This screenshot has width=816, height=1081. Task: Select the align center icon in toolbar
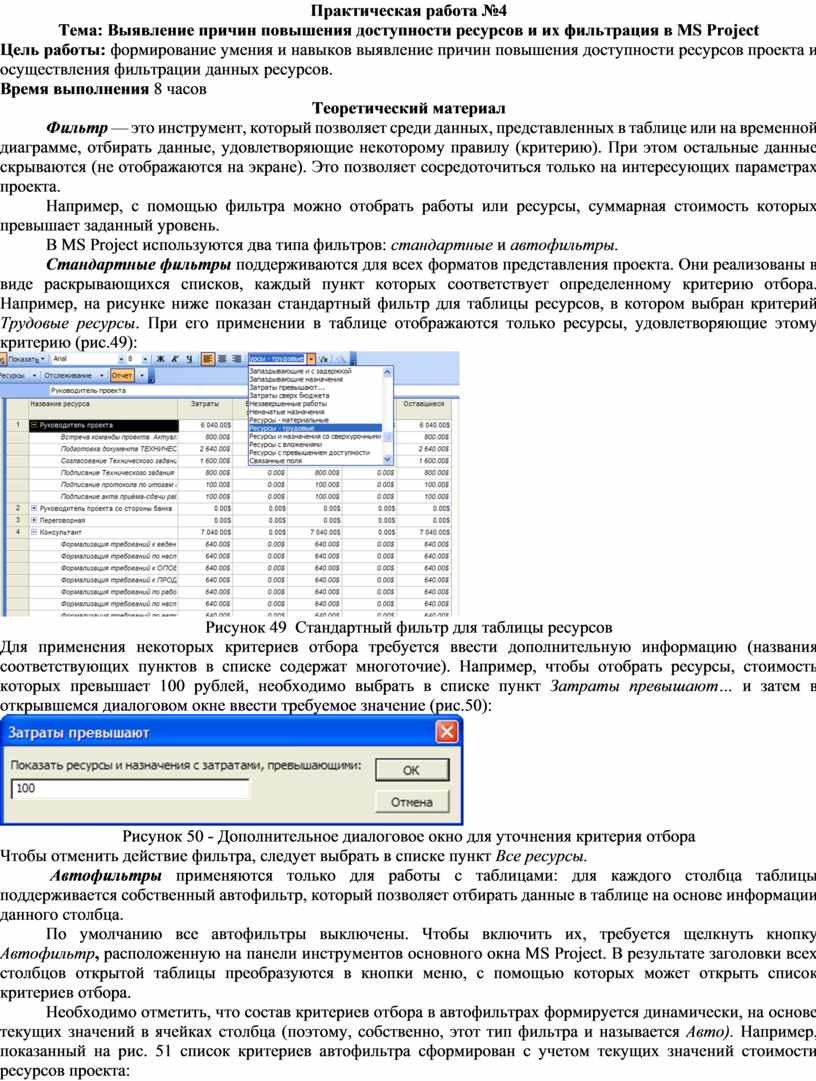coord(222,359)
